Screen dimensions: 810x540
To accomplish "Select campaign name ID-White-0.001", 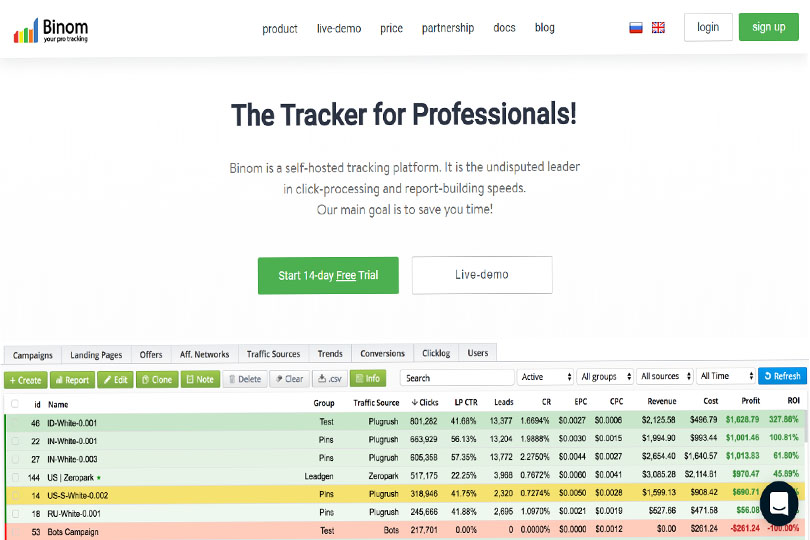I will 72,423.
